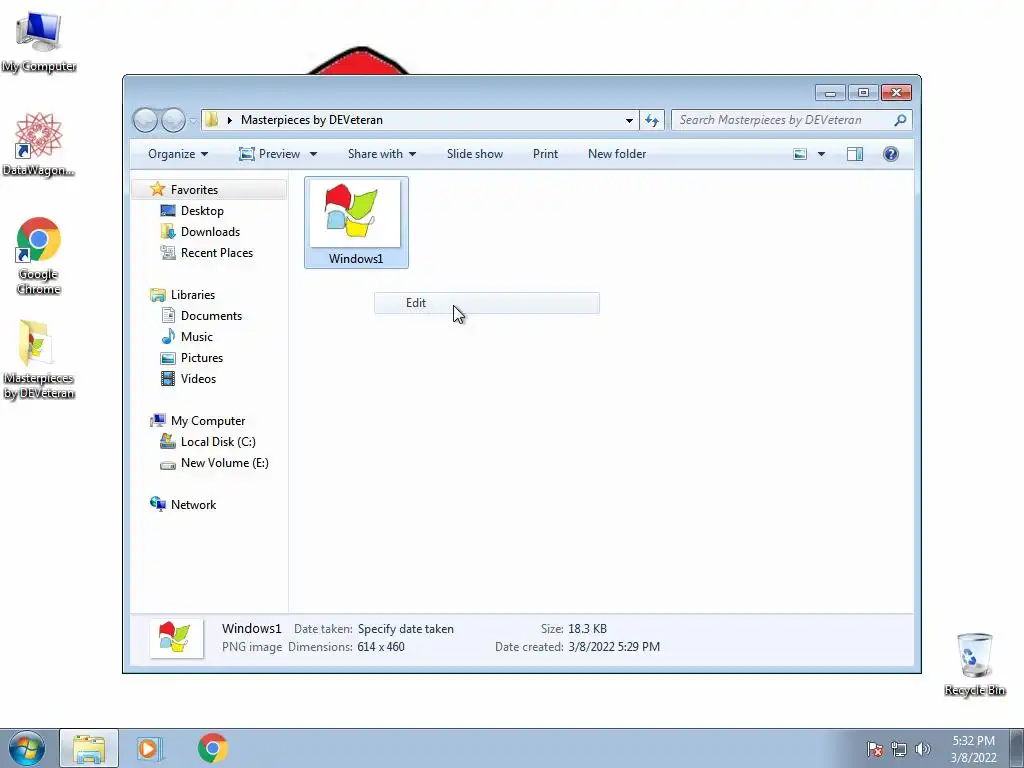This screenshot has width=1024, height=768.
Task: Open My Computer desktop icon
Action: [39, 40]
